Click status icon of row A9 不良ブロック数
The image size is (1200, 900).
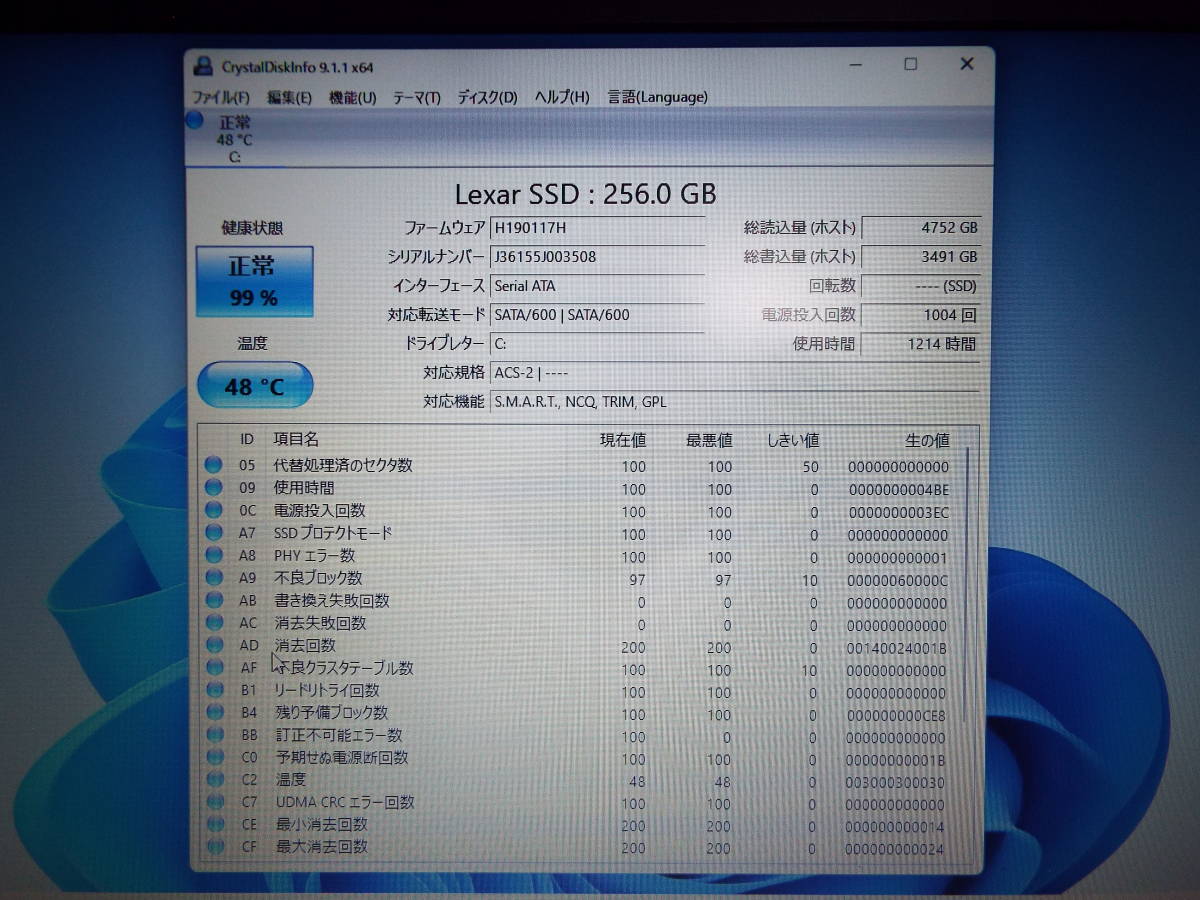(x=213, y=578)
